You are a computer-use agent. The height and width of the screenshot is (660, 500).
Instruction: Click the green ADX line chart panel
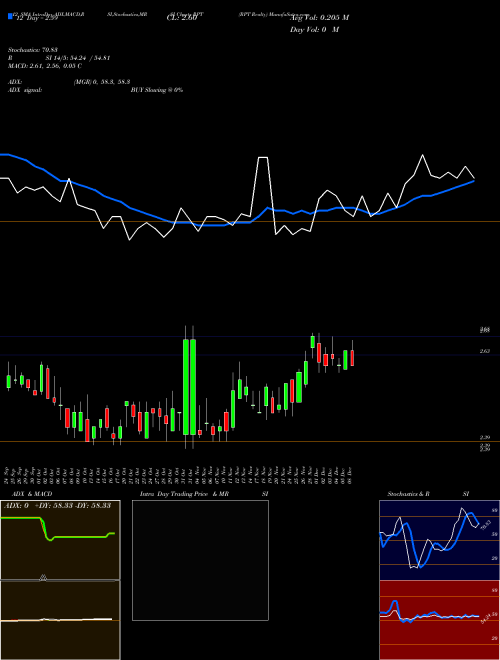[60, 540]
